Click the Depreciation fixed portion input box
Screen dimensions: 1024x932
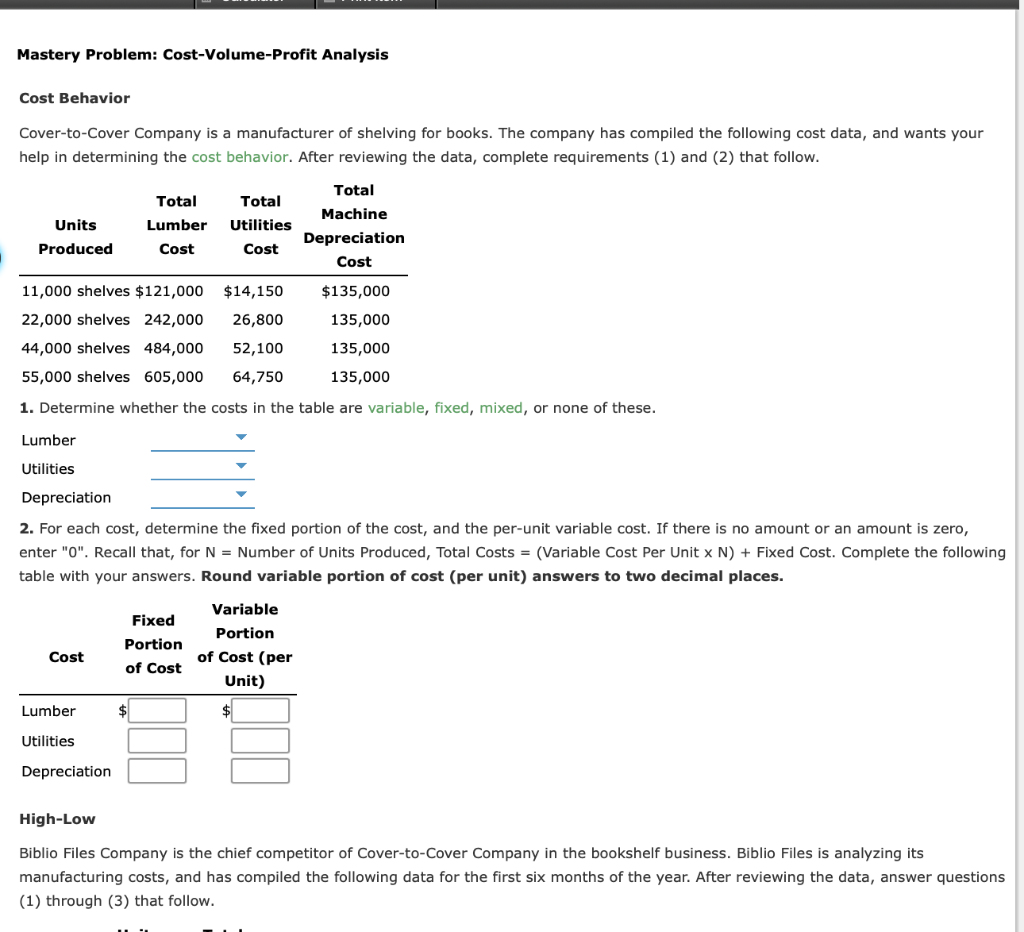pos(157,770)
